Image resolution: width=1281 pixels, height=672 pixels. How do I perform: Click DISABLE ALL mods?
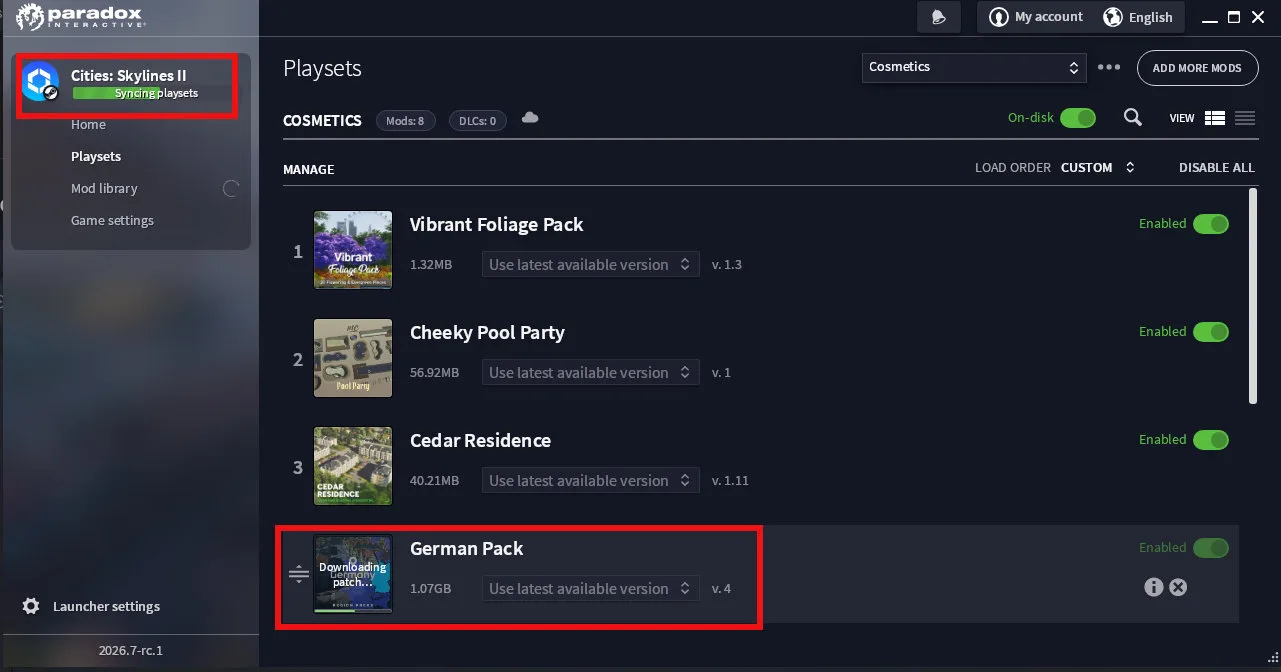pyautogui.click(x=1216, y=168)
